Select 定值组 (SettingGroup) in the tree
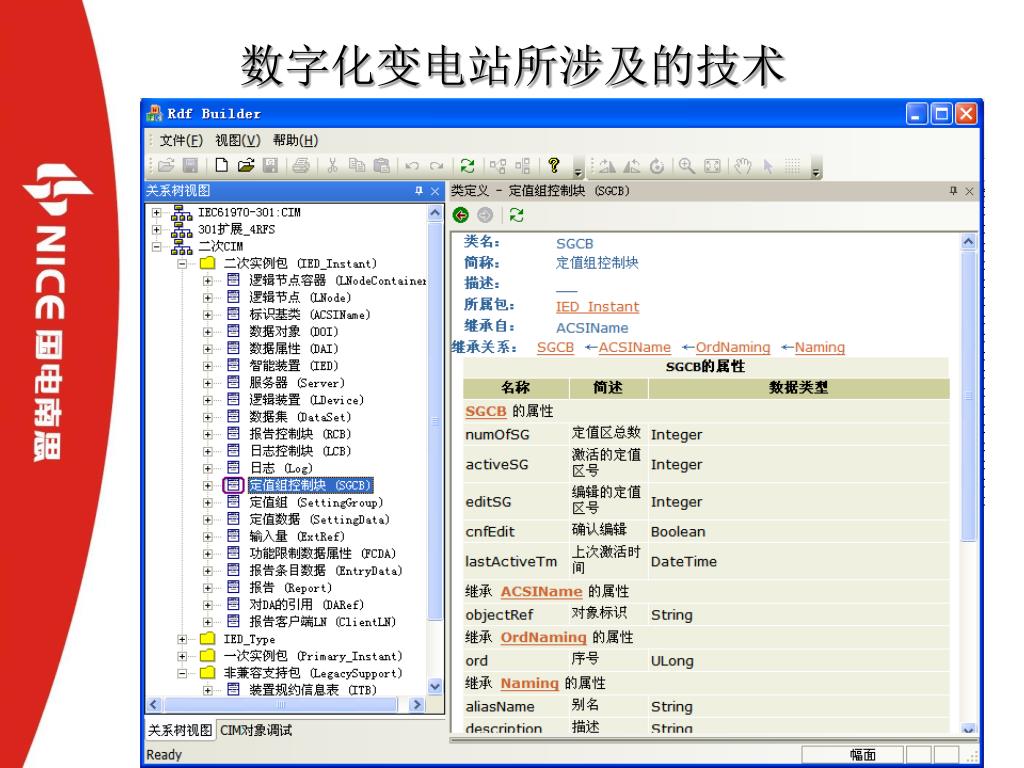The image size is (1024, 768). coord(315,502)
